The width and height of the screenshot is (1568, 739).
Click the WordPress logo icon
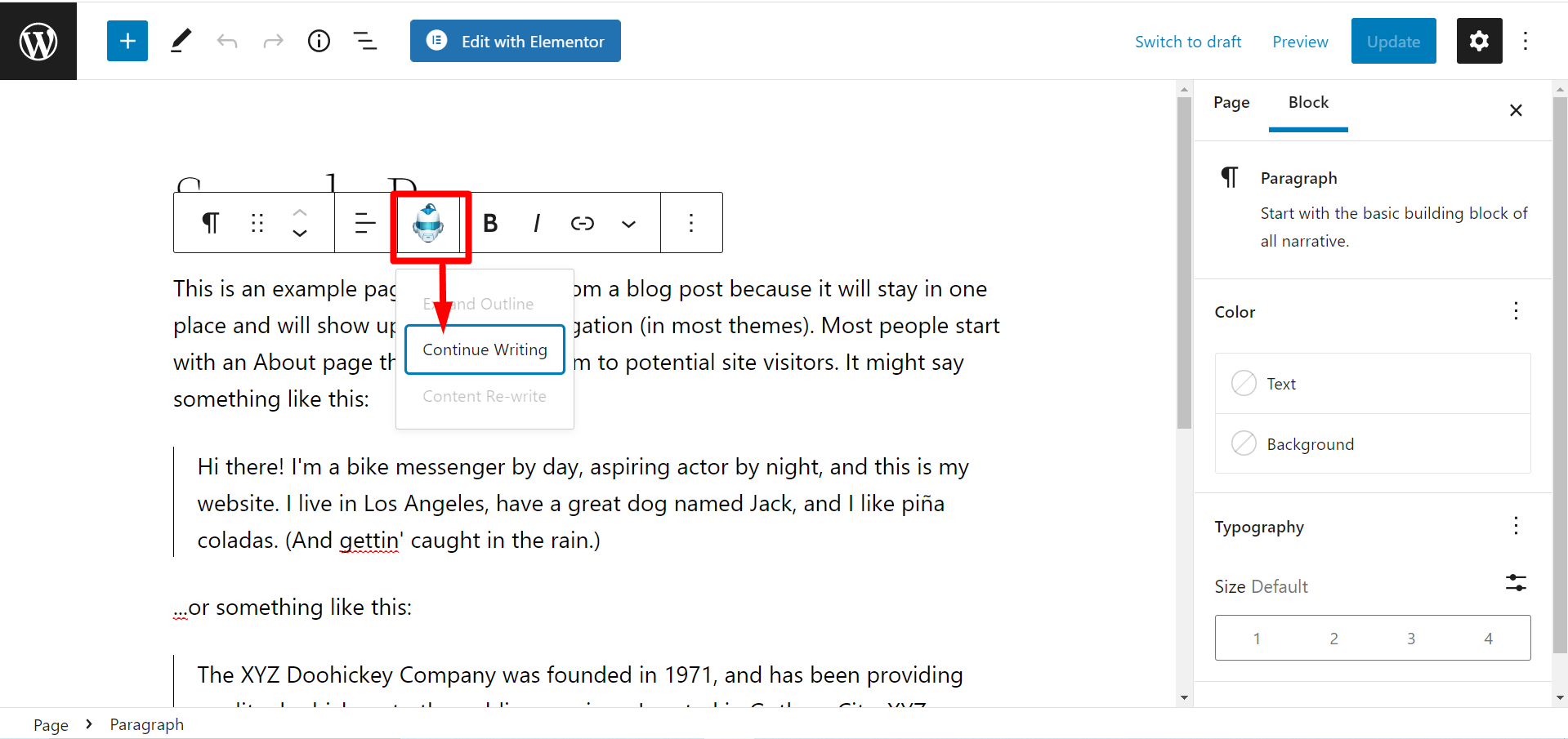click(38, 41)
